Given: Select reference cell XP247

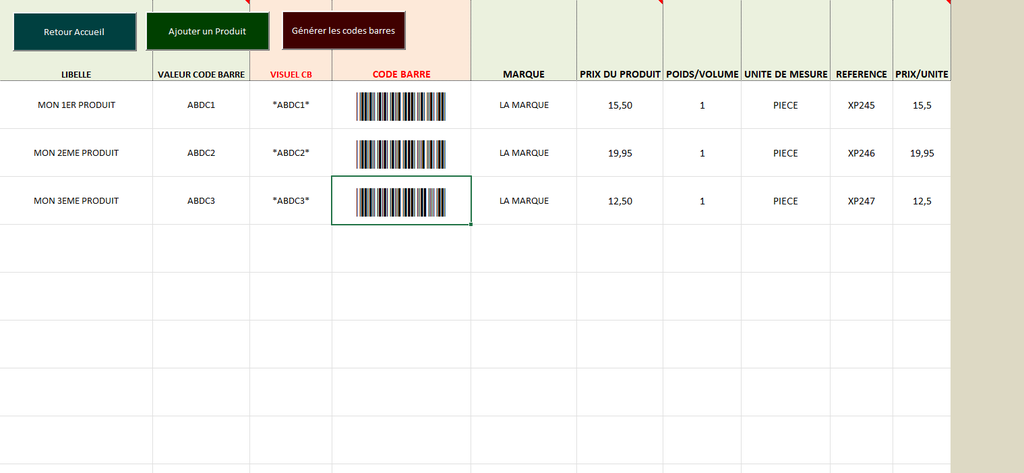Looking at the screenshot, I should pos(861,201).
